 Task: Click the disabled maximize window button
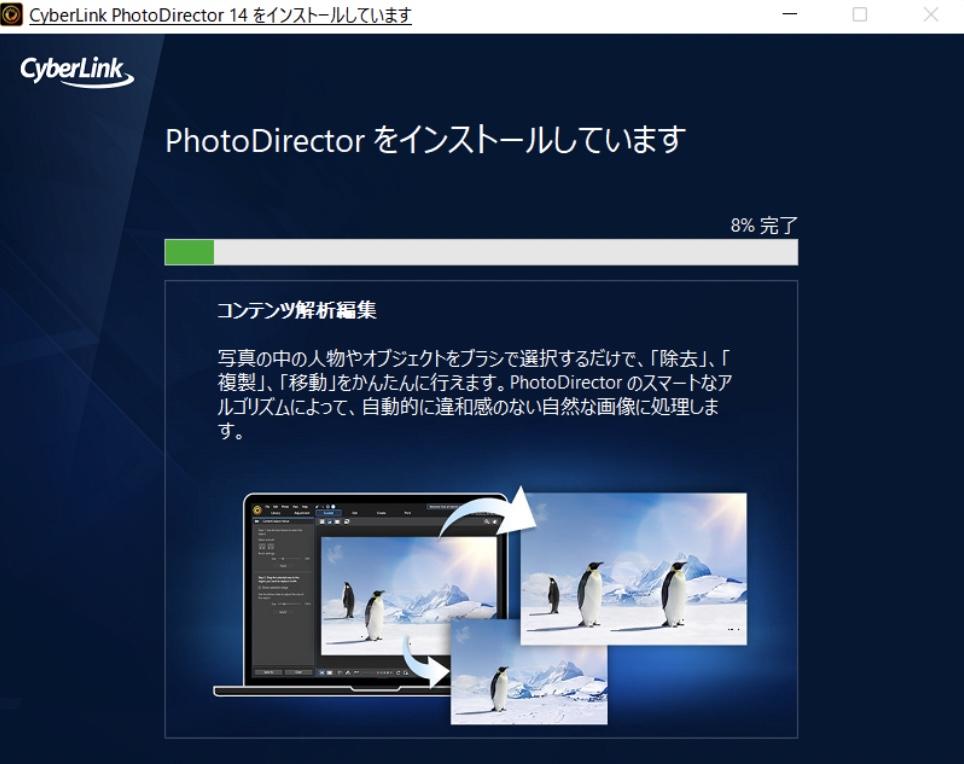tap(860, 14)
